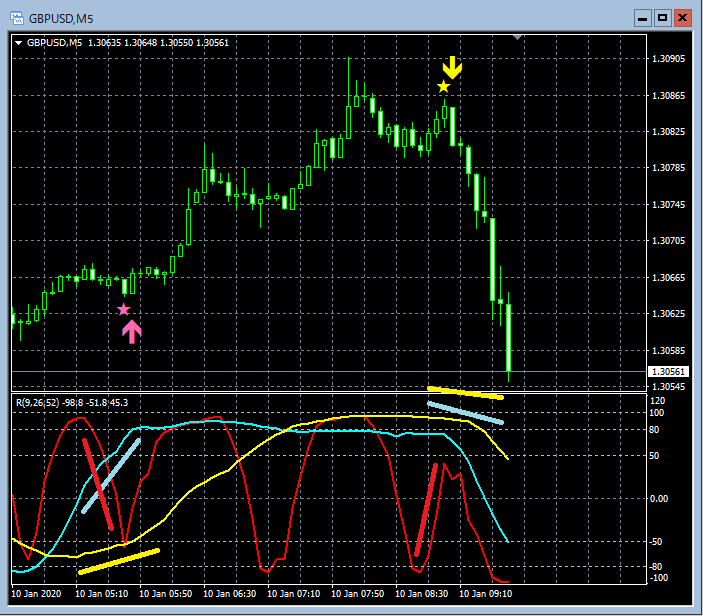Image resolution: width=703 pixels, height=616 pixels.
Task: Click the 10 Jan 09:10 time label
Action: 486,594
